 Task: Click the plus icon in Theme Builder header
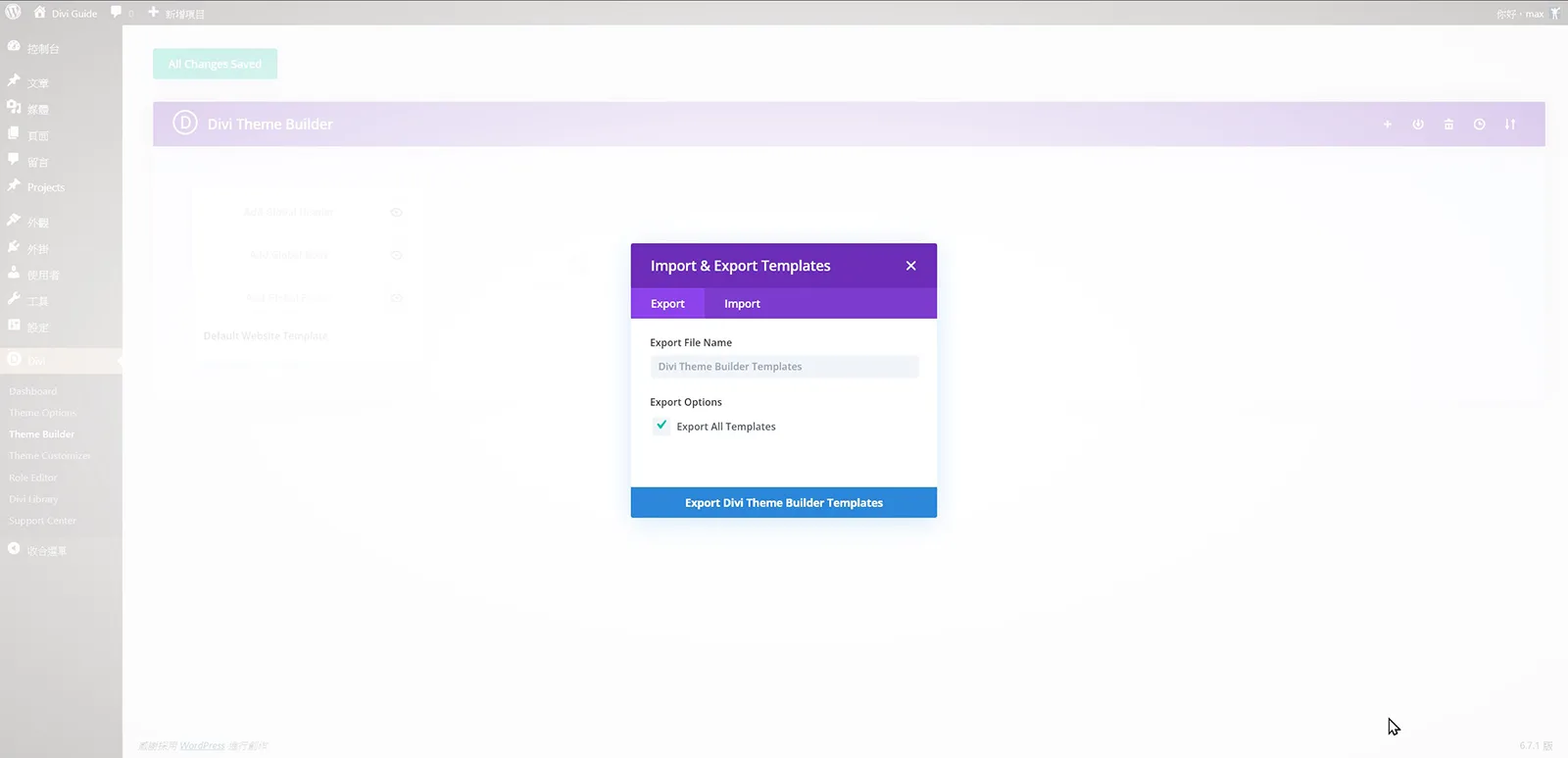click(1387, 125)
